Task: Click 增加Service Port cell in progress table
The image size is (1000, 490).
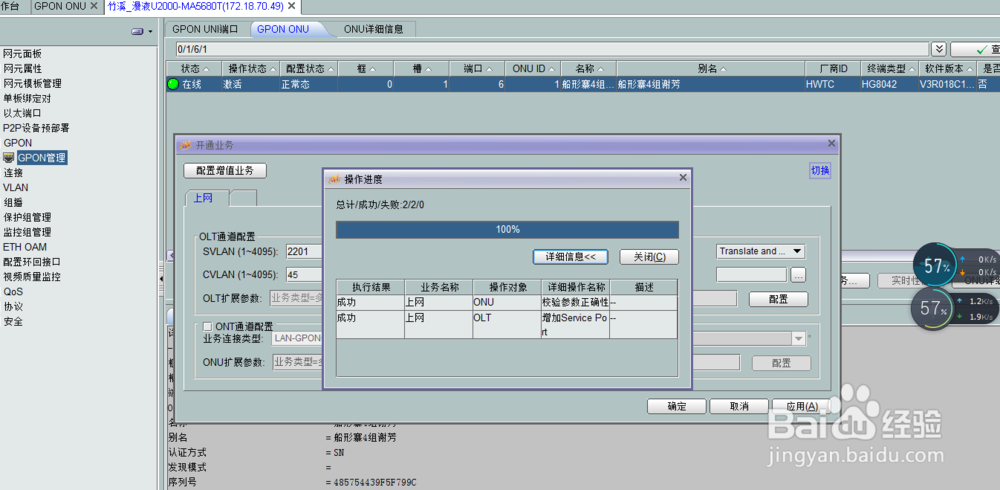Action: (x=575, y=324)
